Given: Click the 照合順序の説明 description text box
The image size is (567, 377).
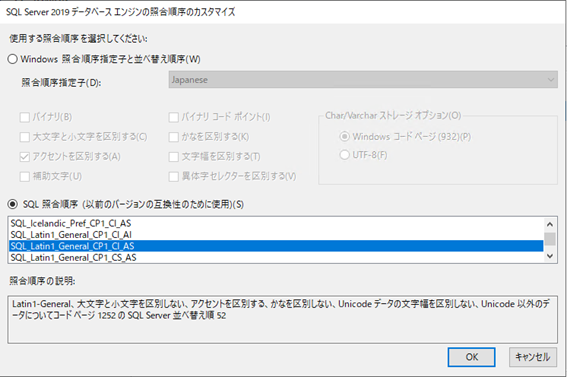Looking at the screenshot, I should point(282,319).
